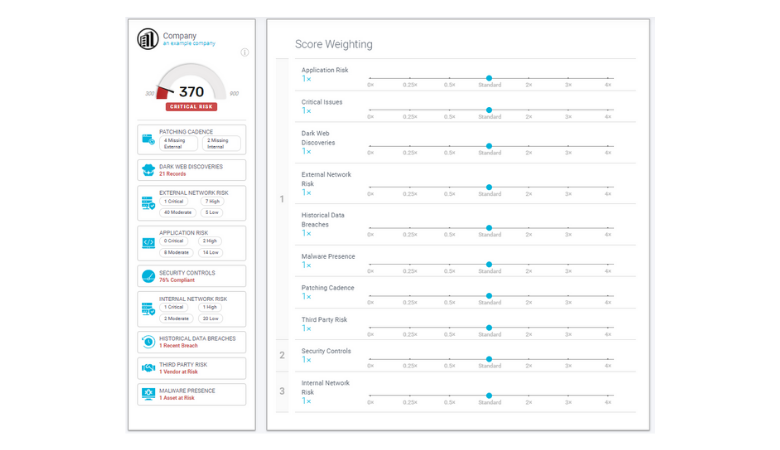This screenshot has width=780, height=450.
Task: Open the '4 Missing External' patching pill
Action: point(178,144)
